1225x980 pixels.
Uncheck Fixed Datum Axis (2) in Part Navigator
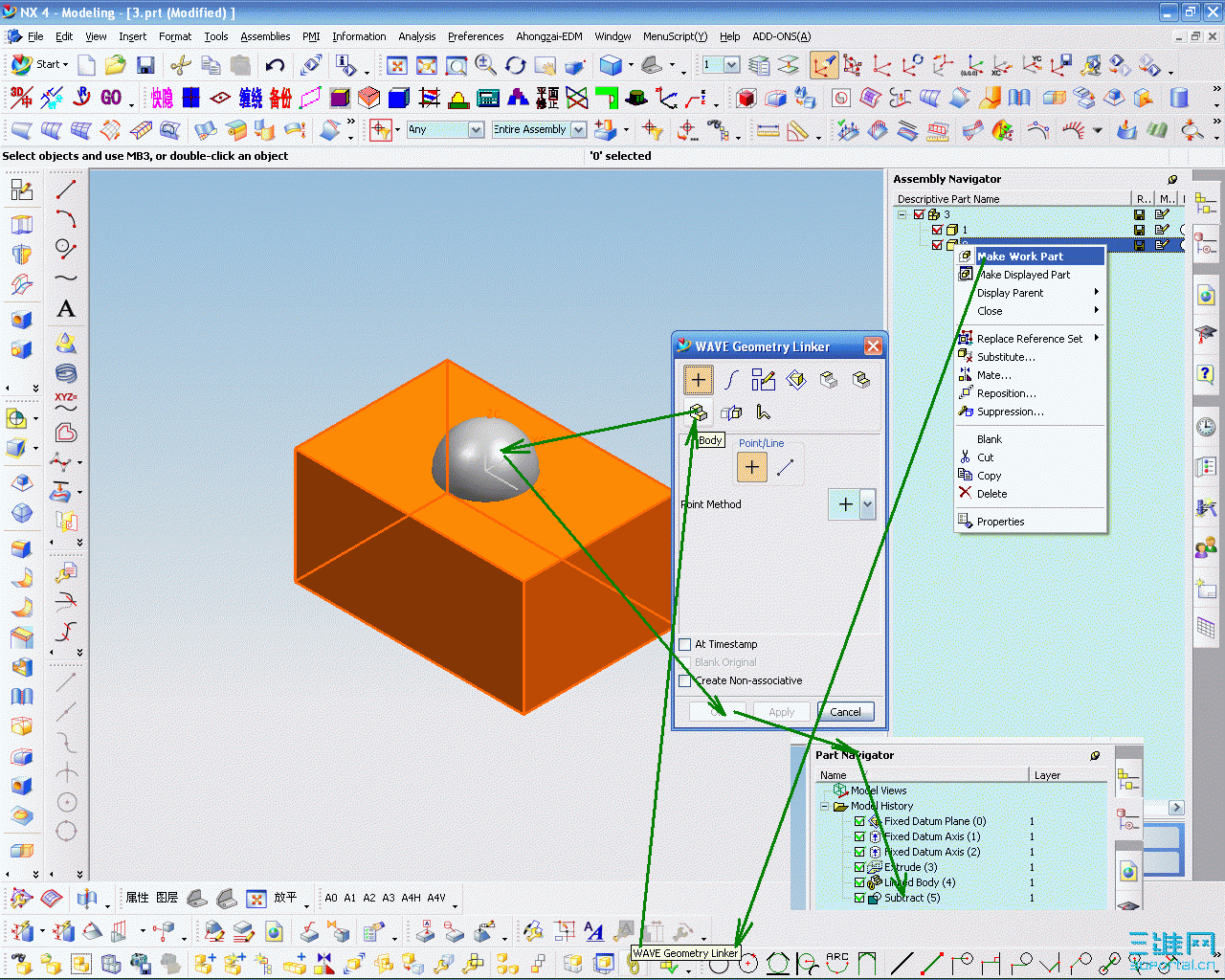tap(859, 852)
